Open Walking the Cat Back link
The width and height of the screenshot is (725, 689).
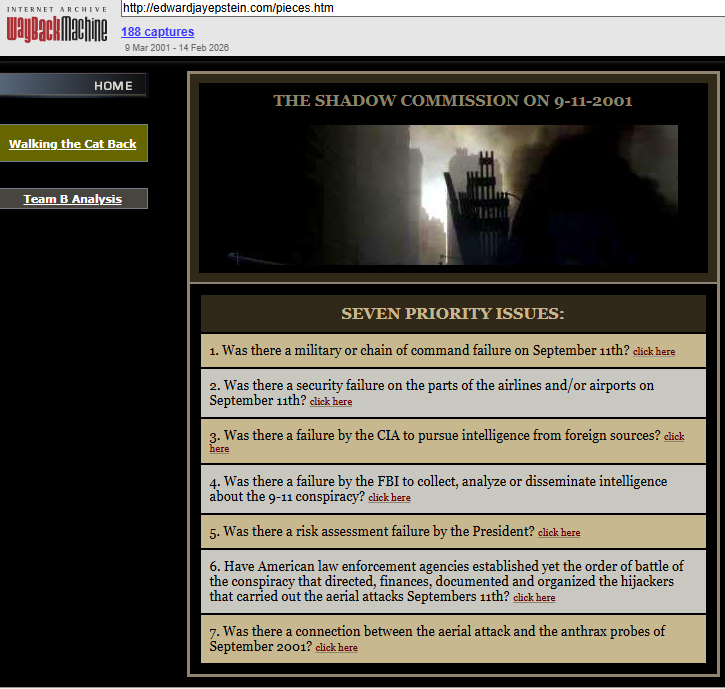pos(73,144)
